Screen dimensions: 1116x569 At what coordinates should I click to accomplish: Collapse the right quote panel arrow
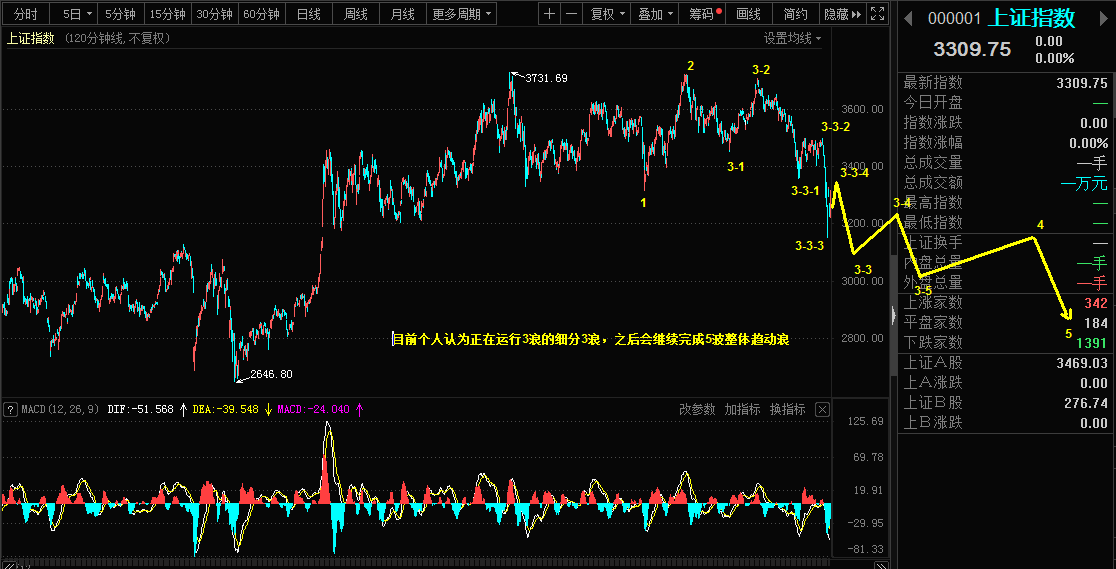[894, 315]
